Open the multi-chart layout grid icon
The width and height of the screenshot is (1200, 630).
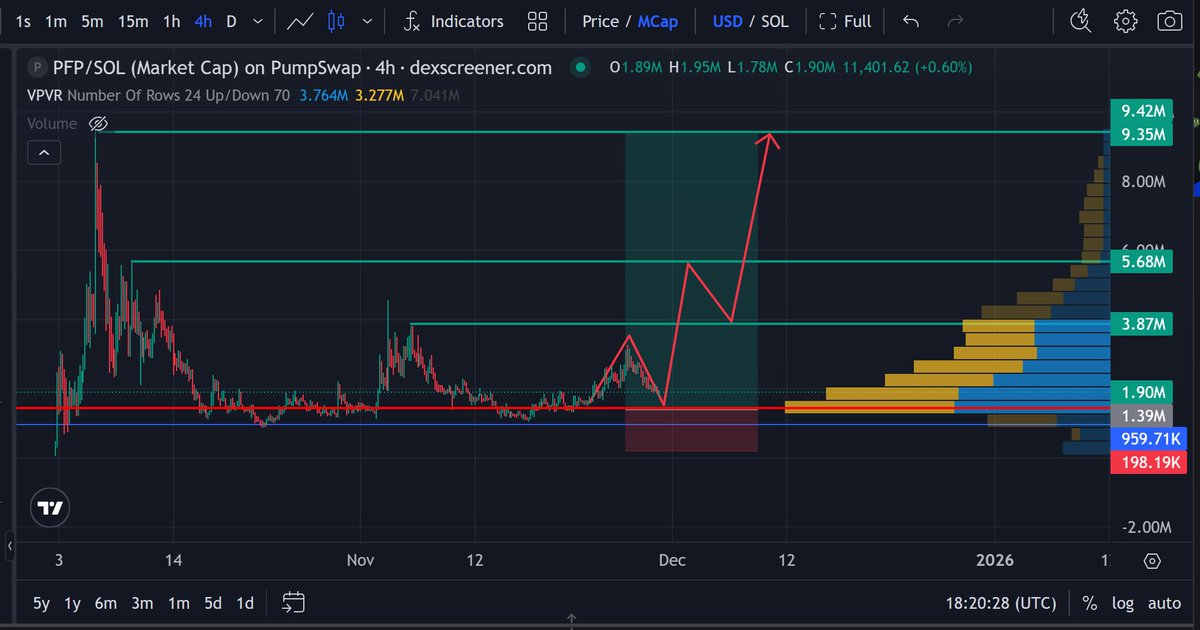(537, 21)
